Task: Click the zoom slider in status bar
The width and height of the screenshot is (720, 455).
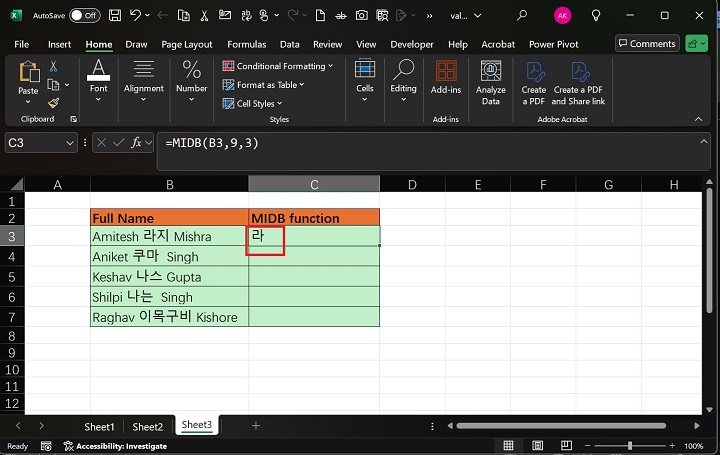Action: [632, 446]
